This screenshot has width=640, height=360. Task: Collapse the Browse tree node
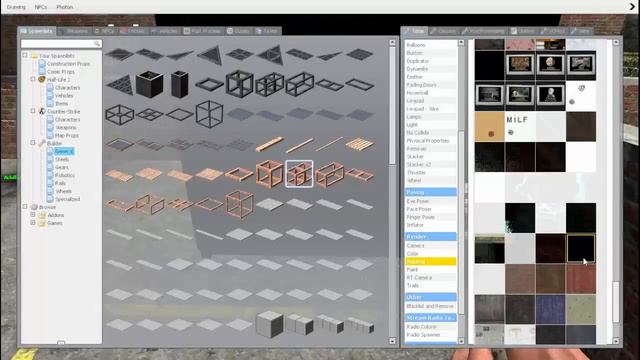25,207
